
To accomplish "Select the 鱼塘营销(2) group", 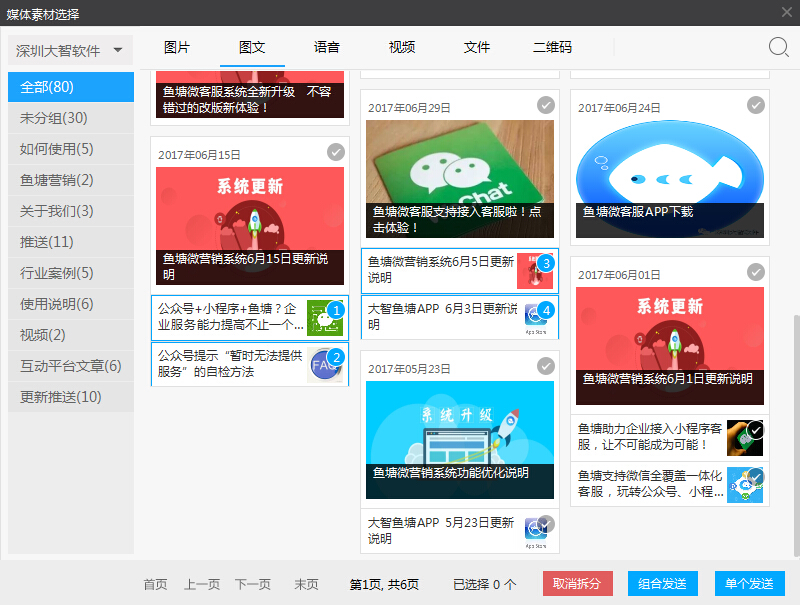I will tap(71, 180).
